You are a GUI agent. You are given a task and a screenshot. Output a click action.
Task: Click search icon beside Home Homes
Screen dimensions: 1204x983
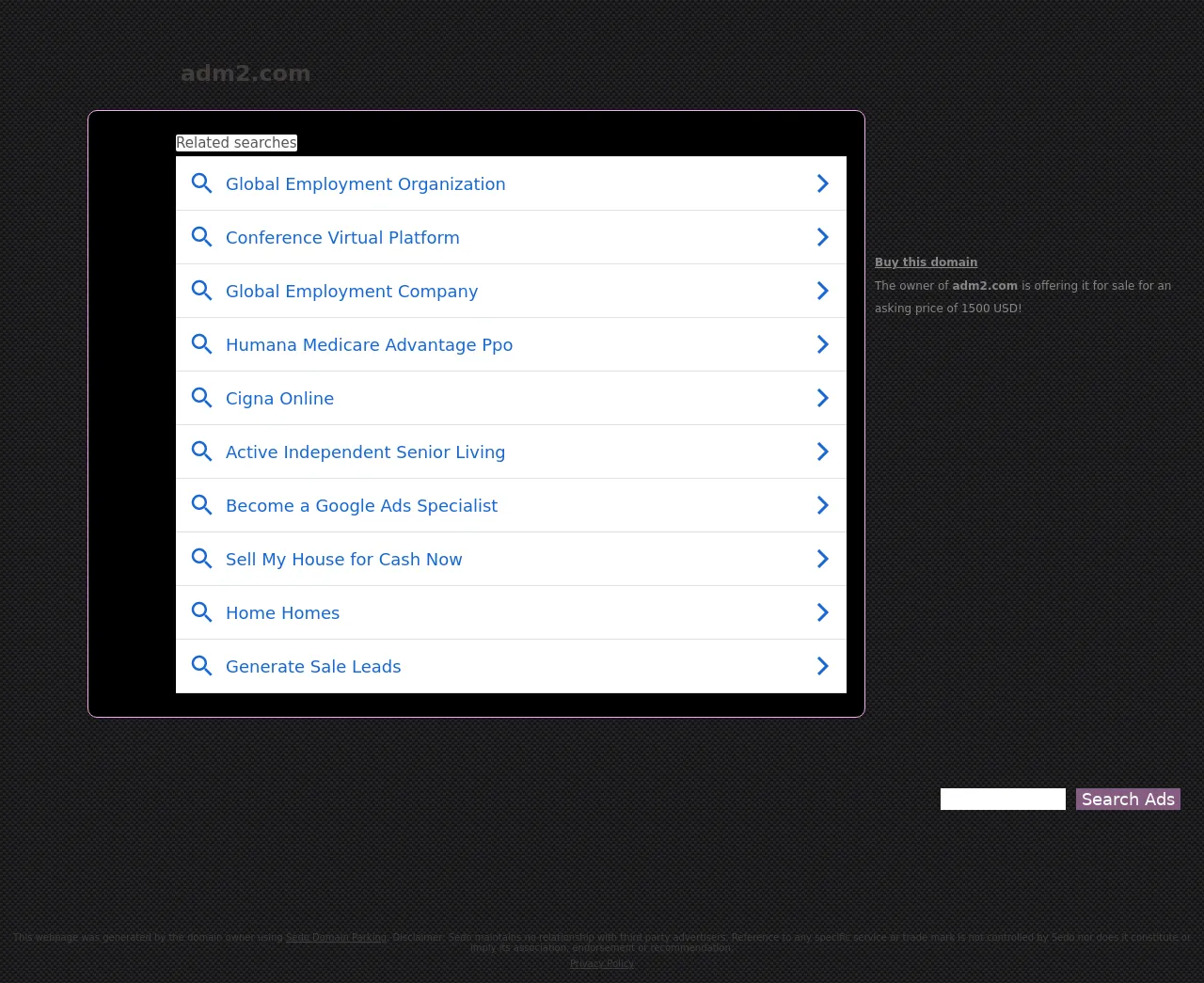pyautogui.click(x=201, y=612)
